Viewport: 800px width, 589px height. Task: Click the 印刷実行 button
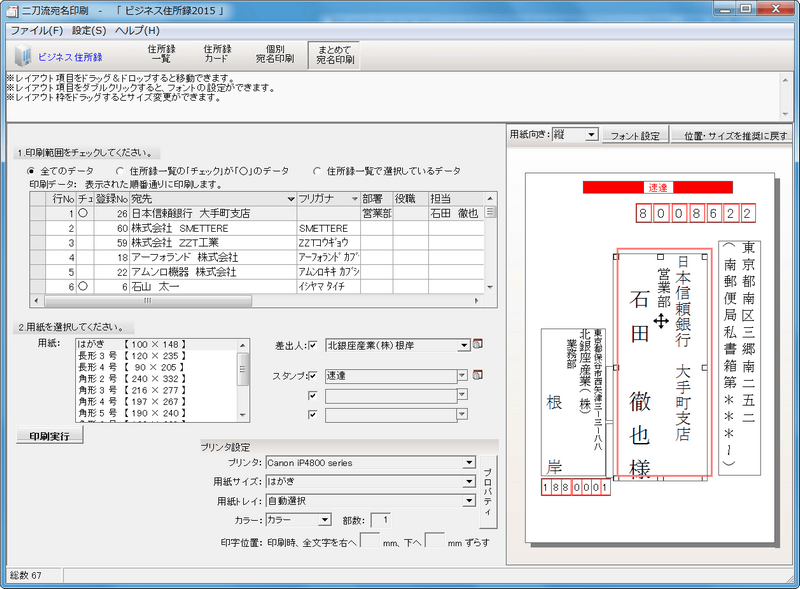pyautogui.click(x=50, y=436)
